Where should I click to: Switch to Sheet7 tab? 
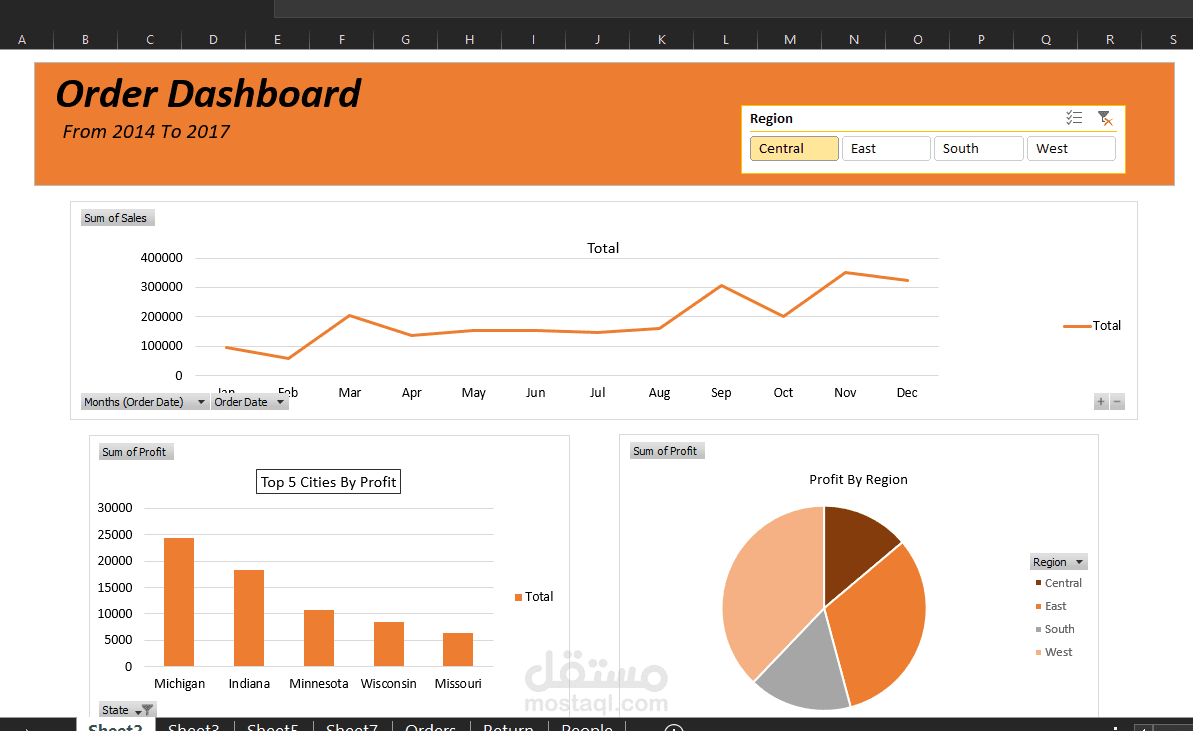352,726
